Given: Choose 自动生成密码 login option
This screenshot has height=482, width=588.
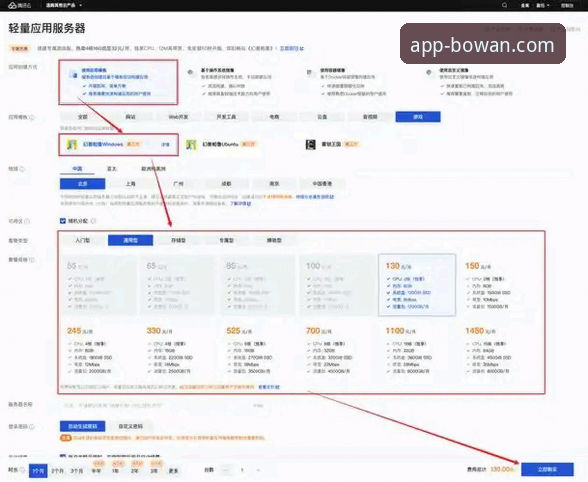Looking at the screenshot, I should tap(82, 426).
